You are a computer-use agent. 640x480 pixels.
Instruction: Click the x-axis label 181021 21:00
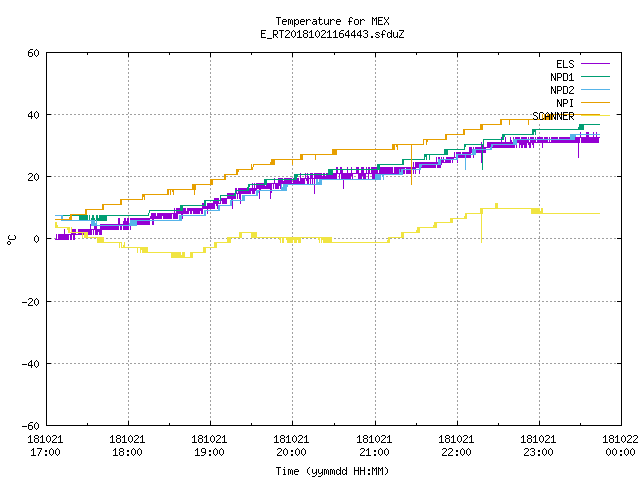coord(374,446)
